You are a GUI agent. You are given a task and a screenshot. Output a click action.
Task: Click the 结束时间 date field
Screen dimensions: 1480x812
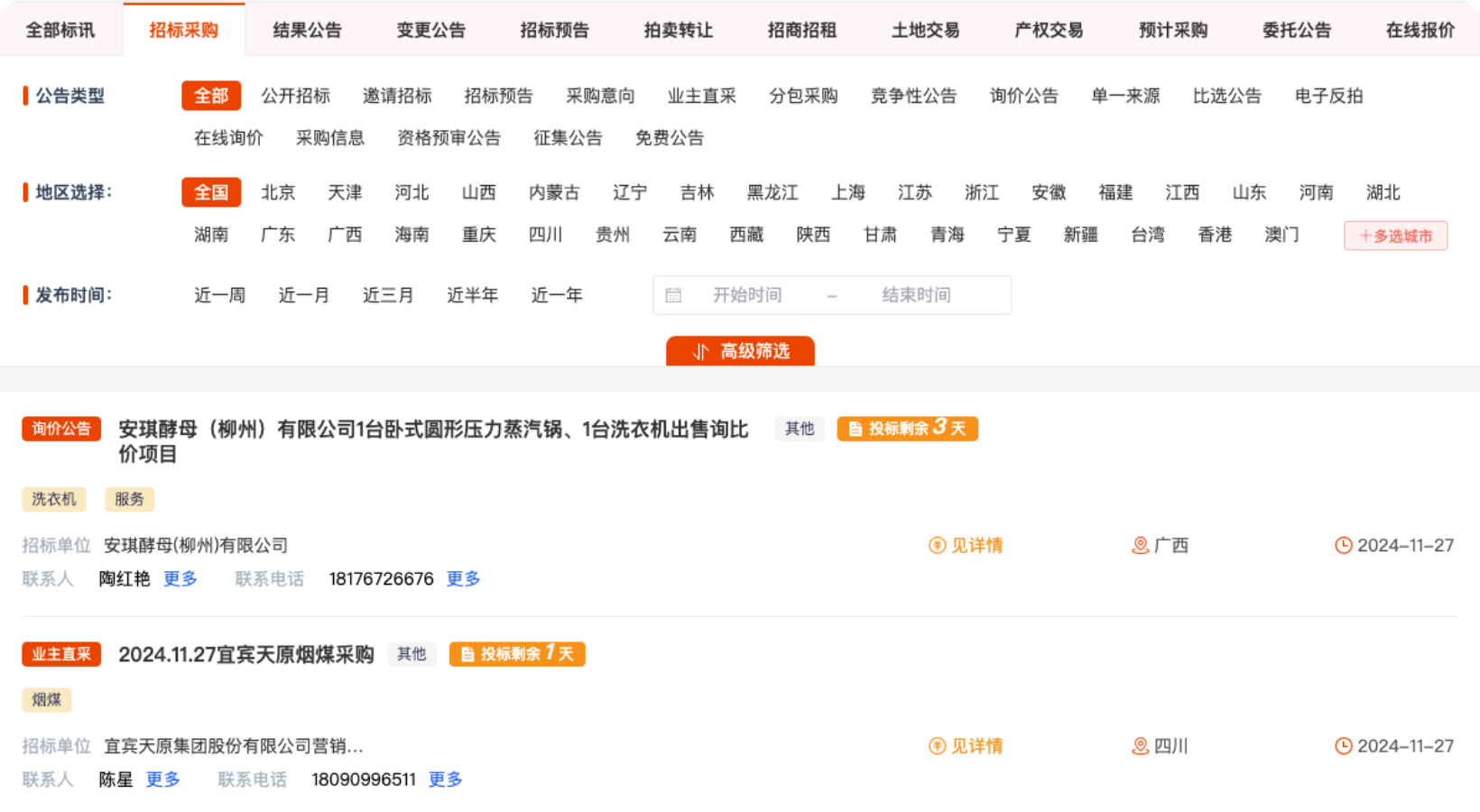point(916,295)
